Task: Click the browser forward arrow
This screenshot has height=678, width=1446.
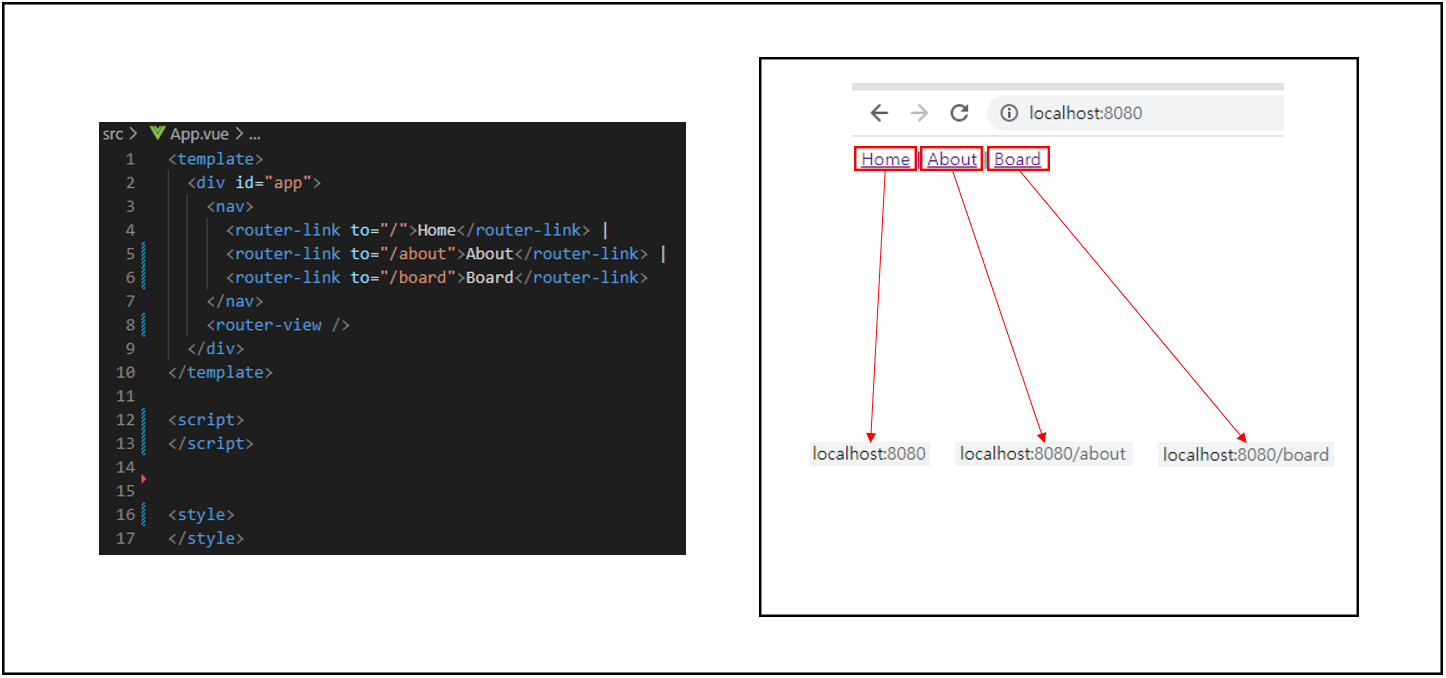Action: pos(919,113)
